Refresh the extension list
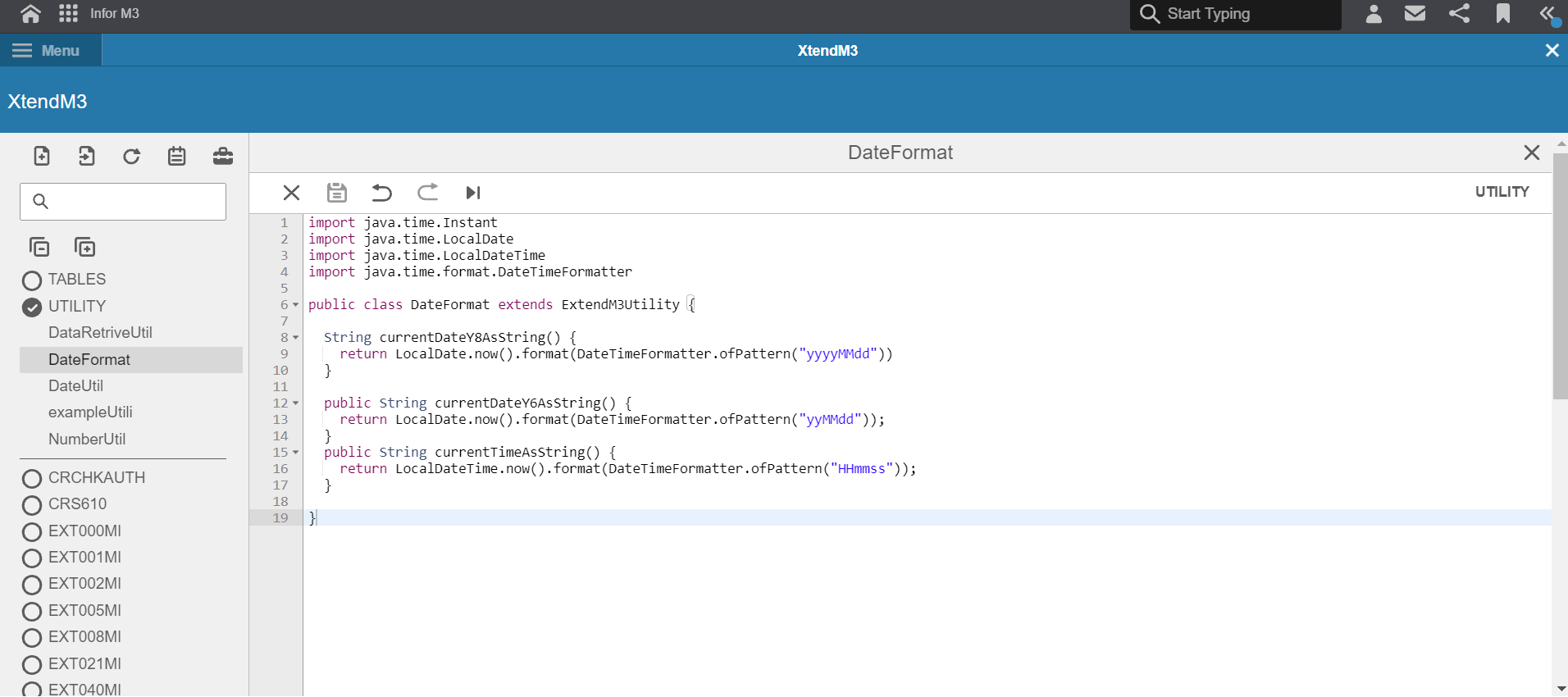Viewport: 1568px width, 697px height. tap(131, 156)
